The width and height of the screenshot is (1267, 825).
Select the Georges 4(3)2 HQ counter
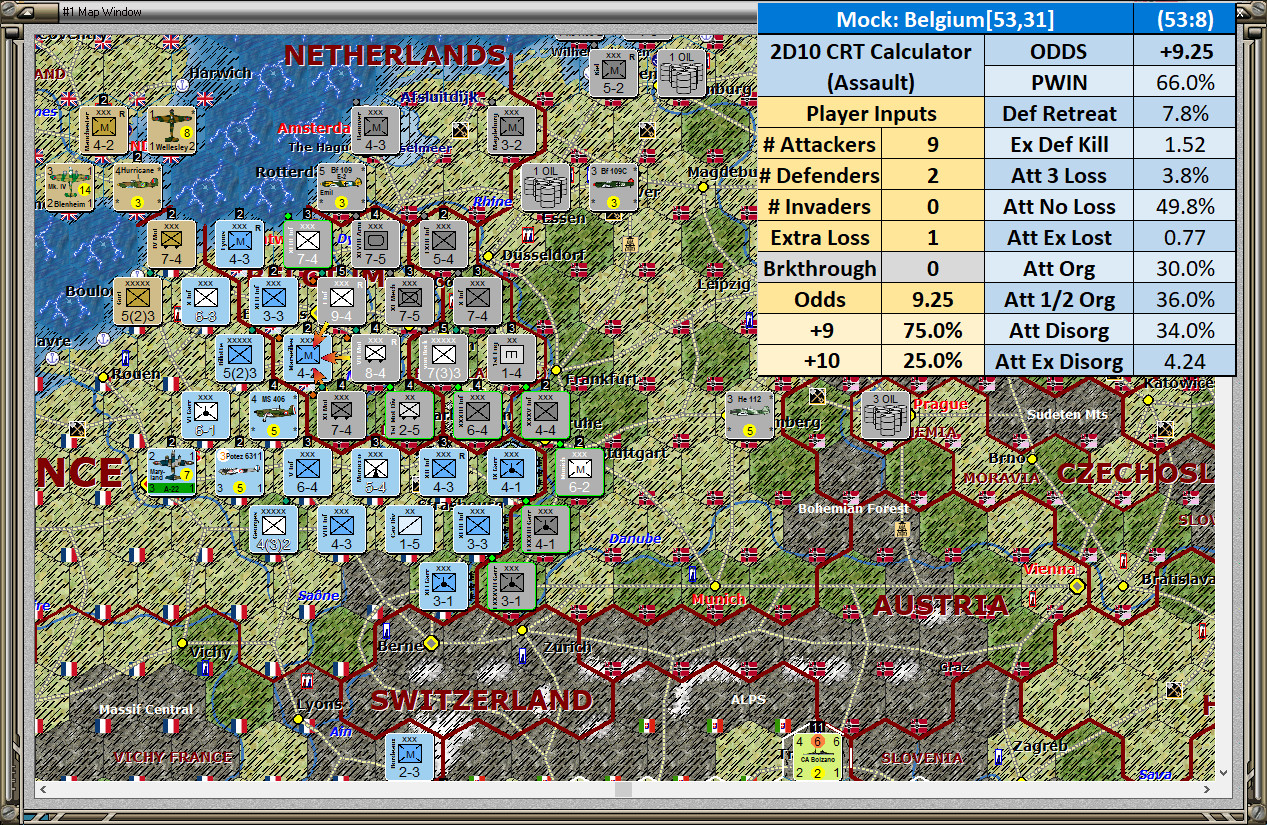pos(274,529)
